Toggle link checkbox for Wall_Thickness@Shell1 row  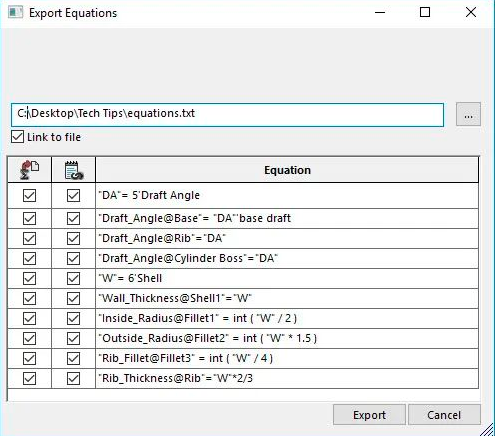(x=73, y=299)
